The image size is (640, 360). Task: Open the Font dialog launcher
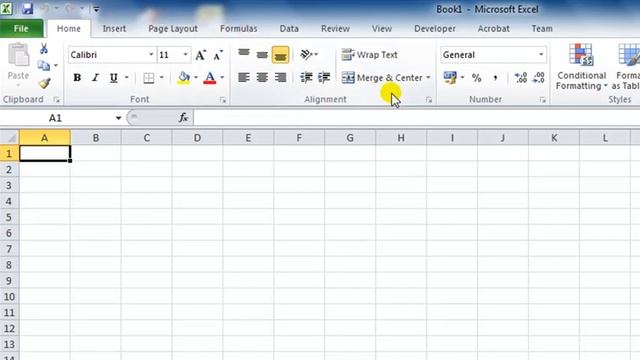tap(223, 100)
